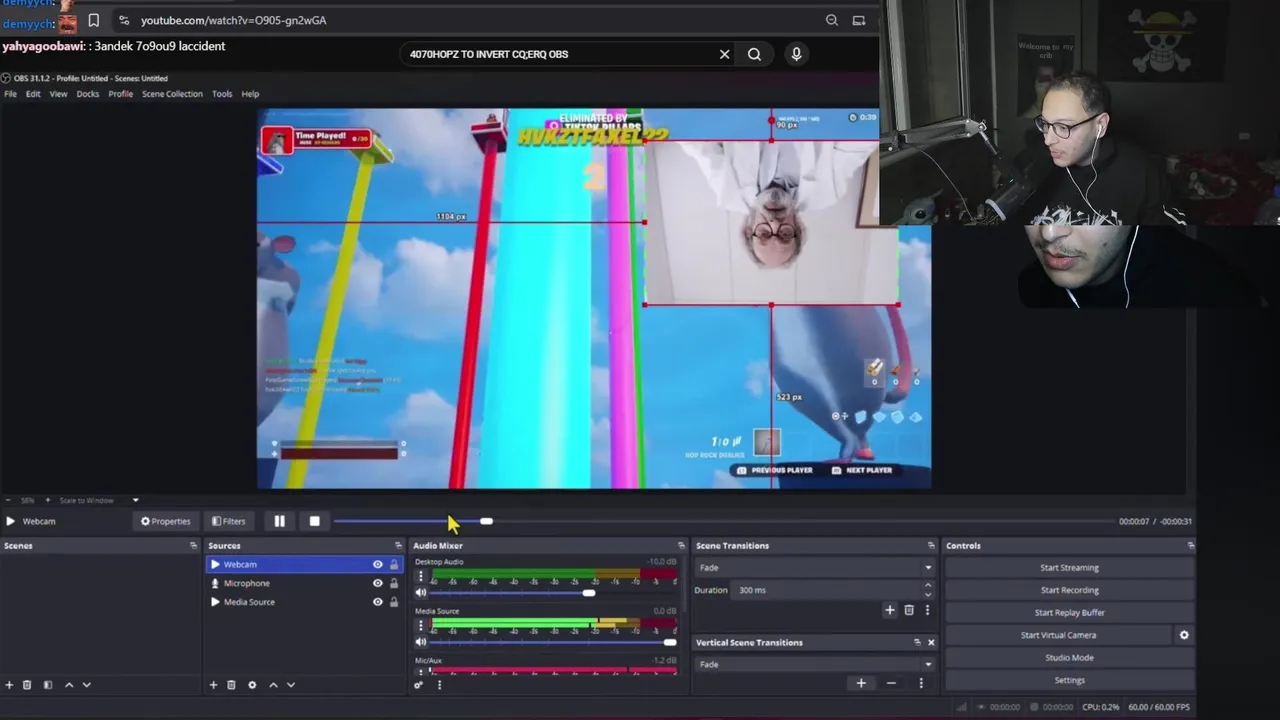Open scene transition properties dots
Image resolution: width=1280 pixels, height=720 pixels.
[x=927, y=610]
